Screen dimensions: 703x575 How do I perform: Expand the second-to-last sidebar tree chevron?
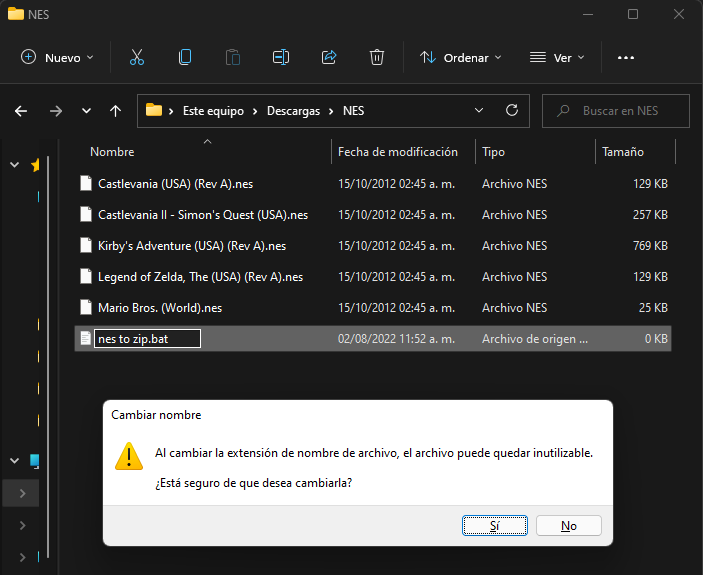22,525
